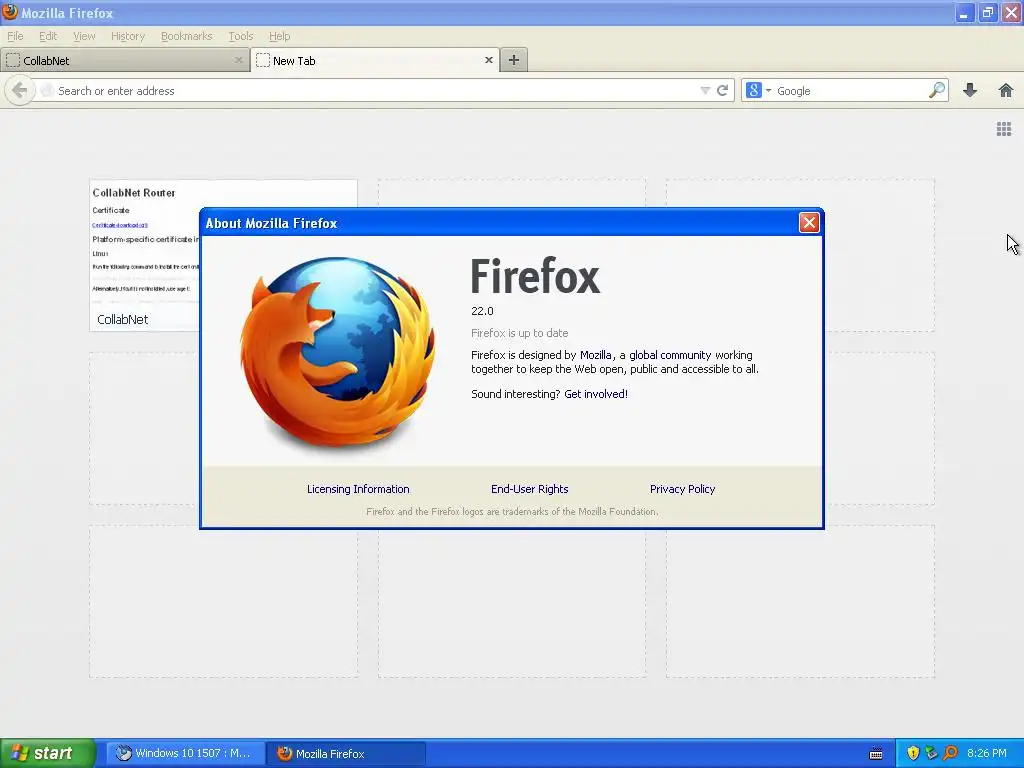Click the Firefox logo in About dialog
This screenshot has height=768, width=1024.
[338, 353]
